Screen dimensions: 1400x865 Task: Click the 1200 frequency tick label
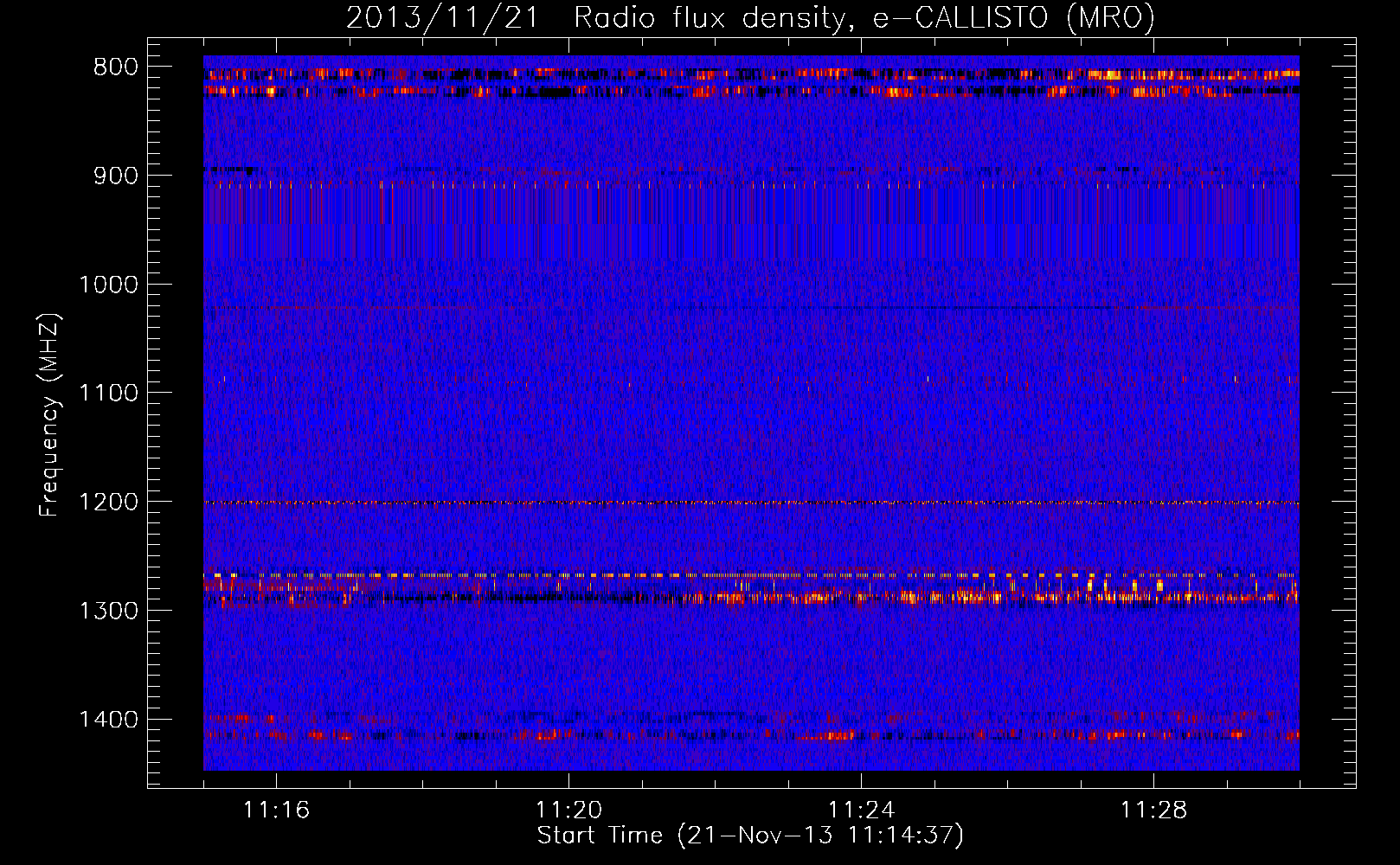108,502
